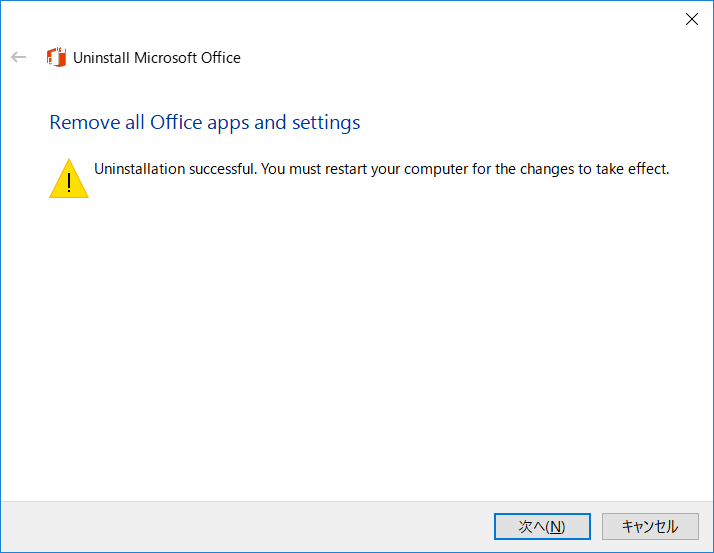Close the uninstaller with the X

click(692, 19)
